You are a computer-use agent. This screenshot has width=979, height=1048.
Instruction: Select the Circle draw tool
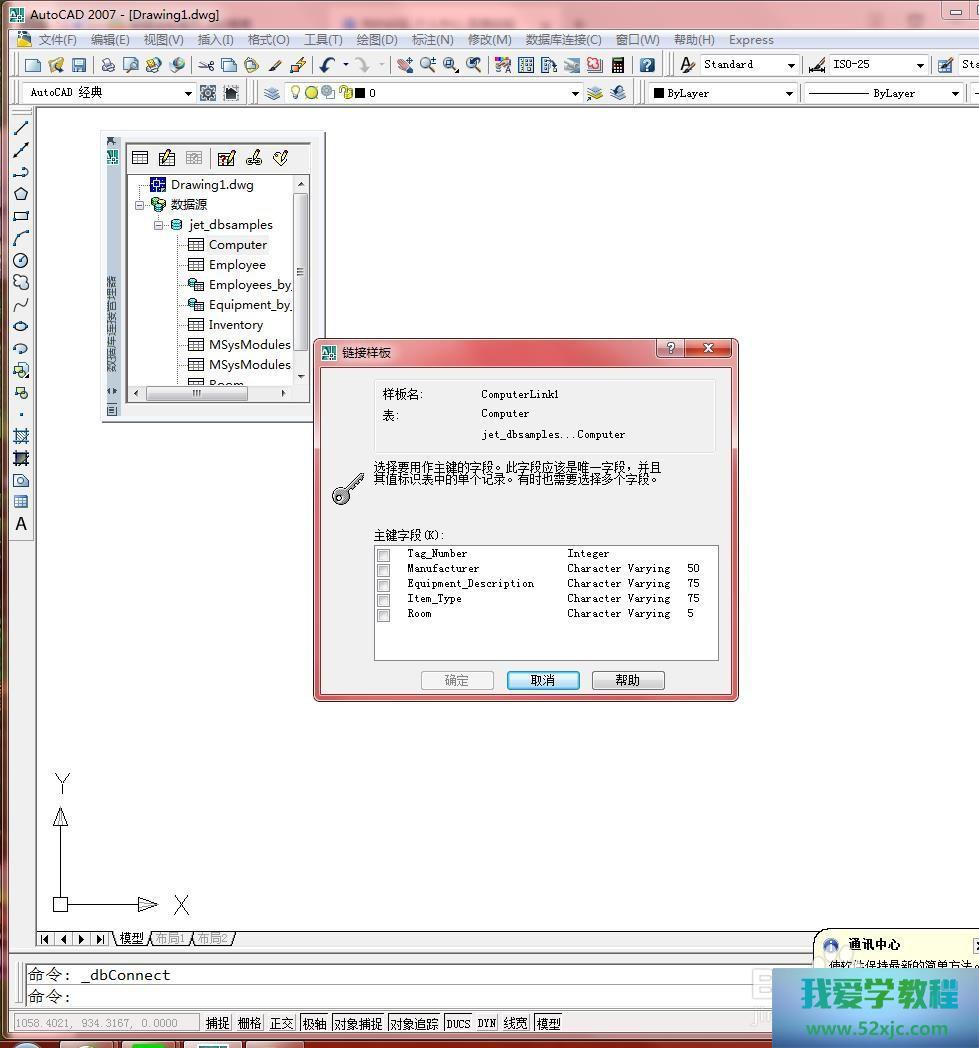(x=20, y=260)
